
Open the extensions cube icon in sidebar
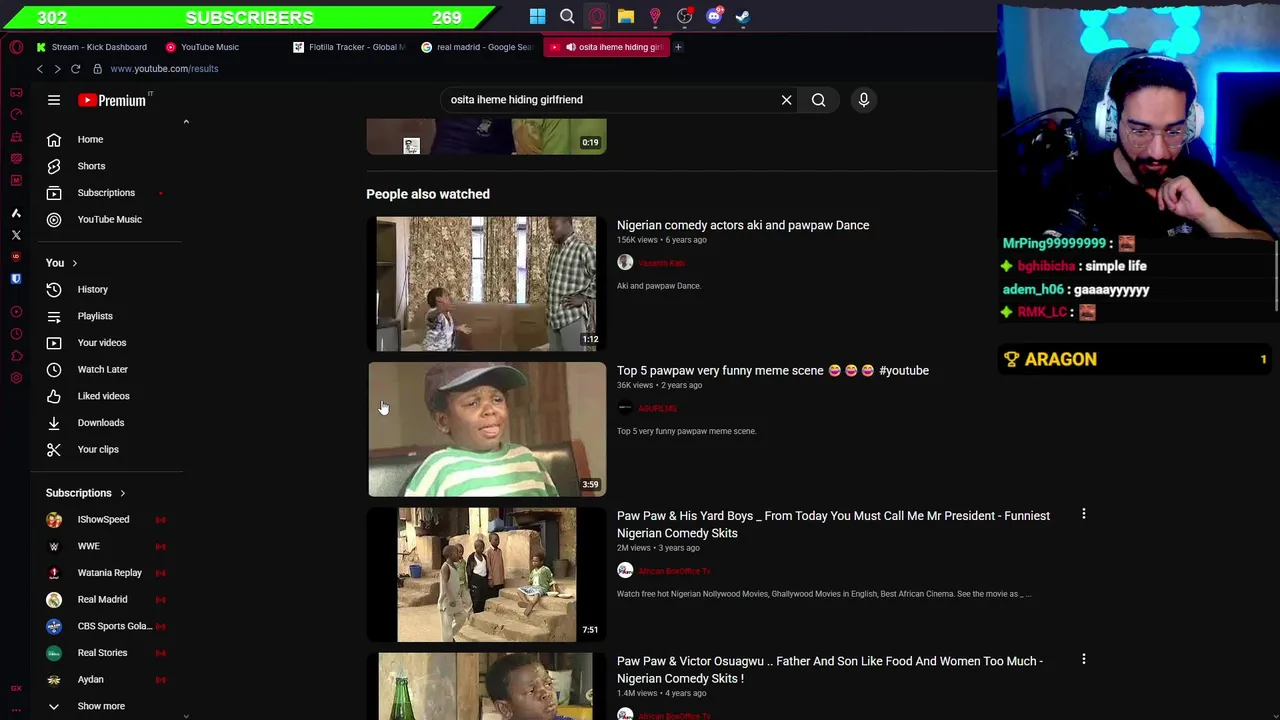click(16, 356)
